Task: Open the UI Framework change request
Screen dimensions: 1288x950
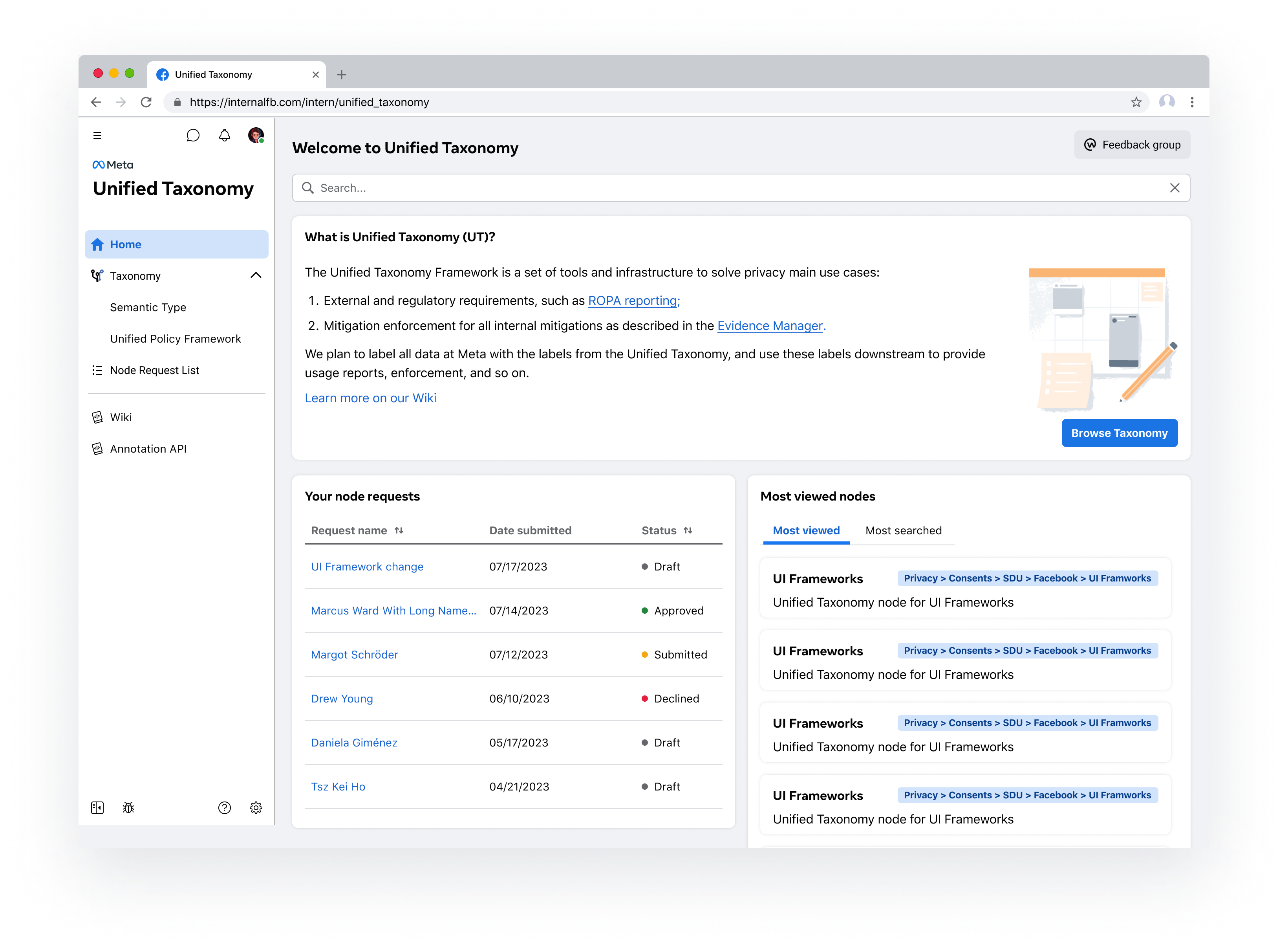Action: [367, 567]
